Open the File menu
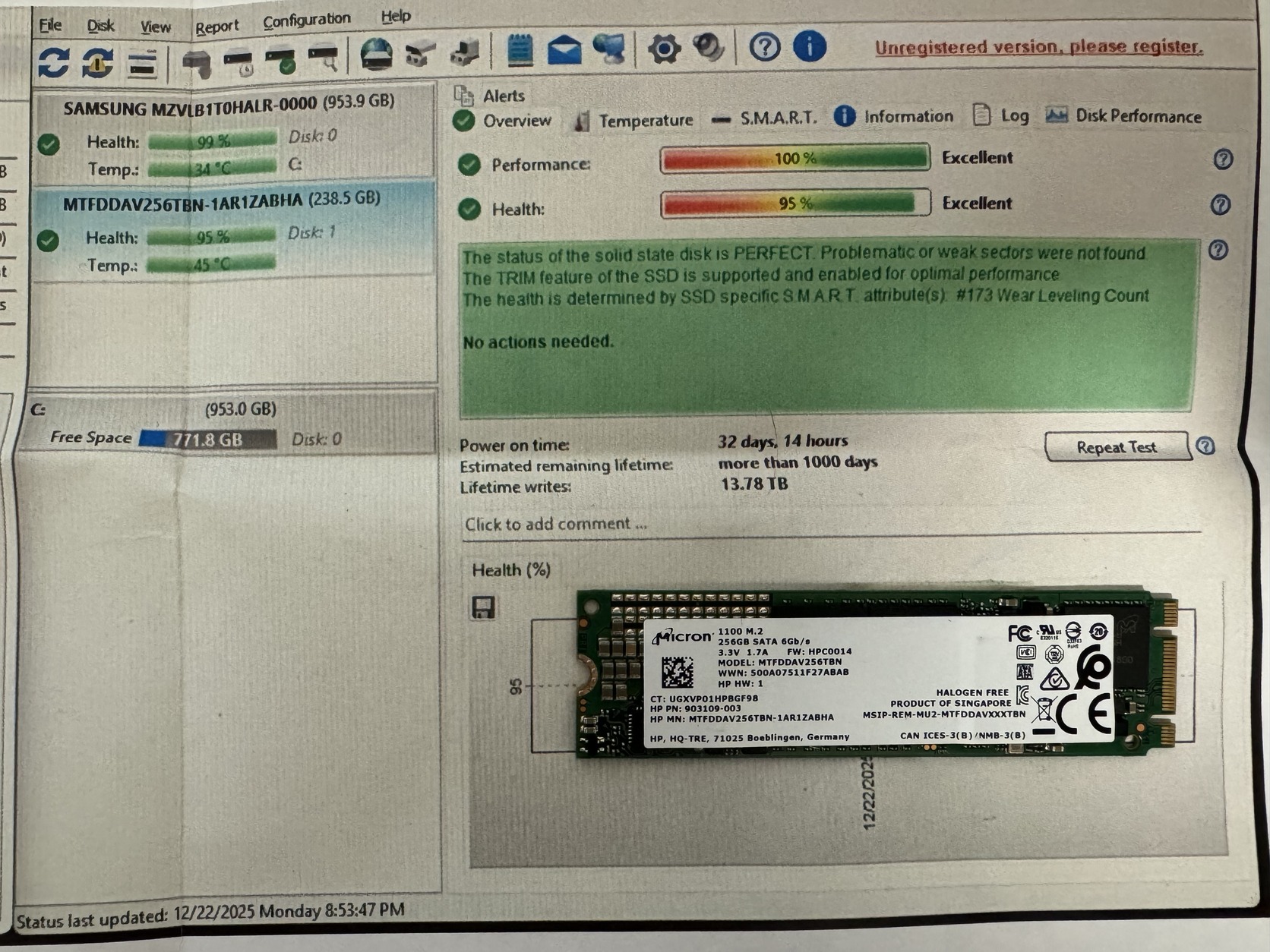 (50, 26)
